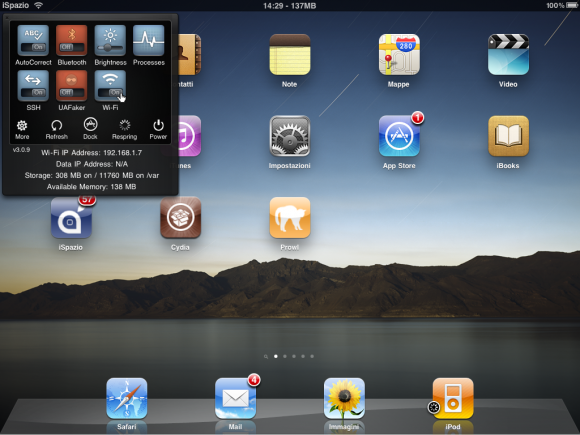Turn on the Bluetooth toggle

71,40
